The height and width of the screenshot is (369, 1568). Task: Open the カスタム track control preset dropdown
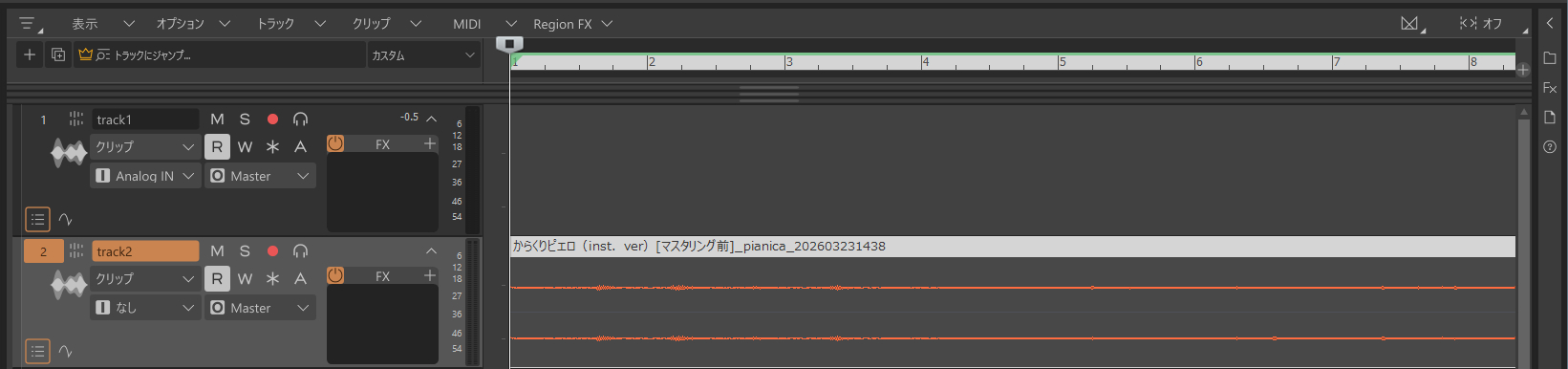422,55
